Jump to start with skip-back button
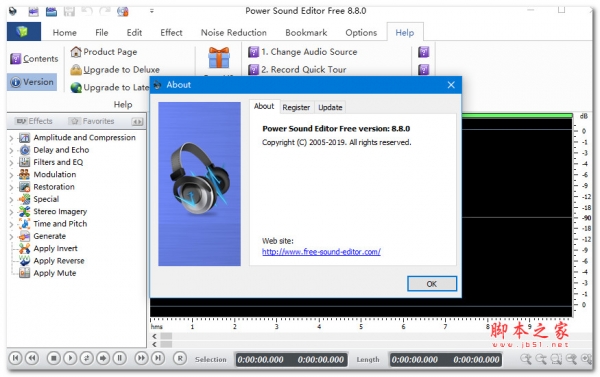Viewport: 600px width, 377px height. 15,358
